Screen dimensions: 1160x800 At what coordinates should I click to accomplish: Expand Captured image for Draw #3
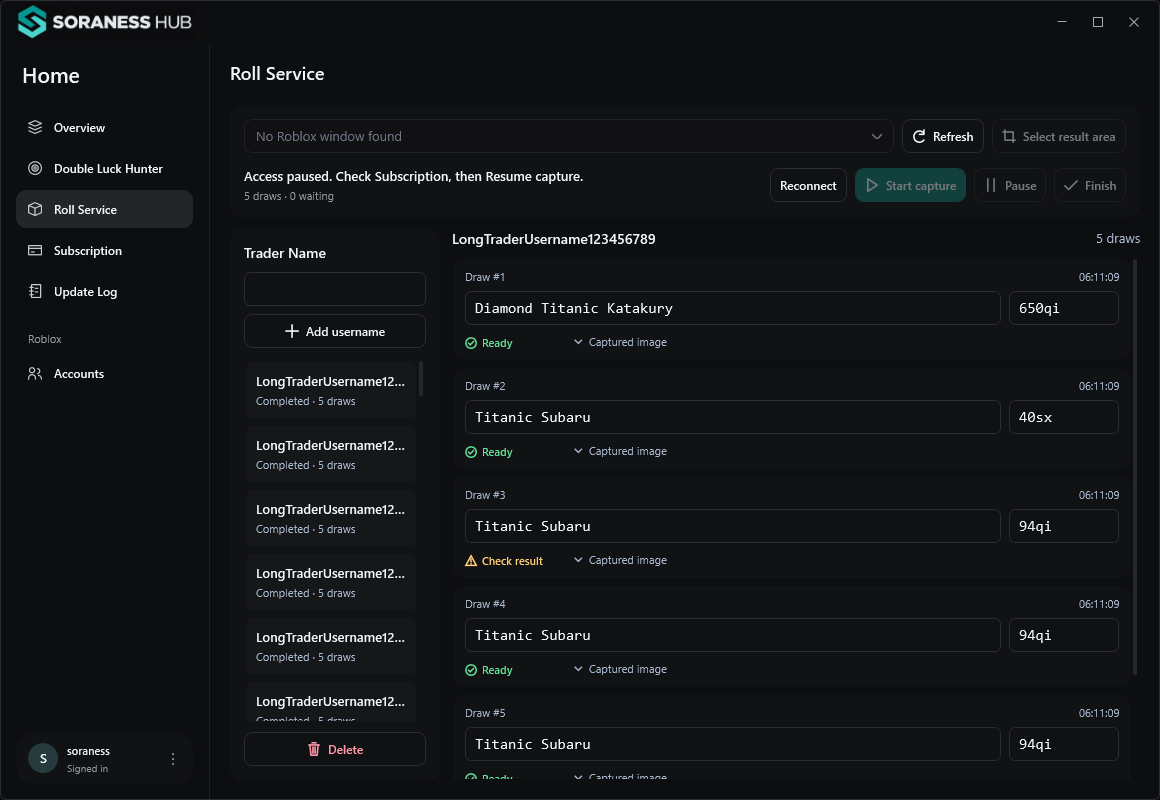tap(620, 560)
